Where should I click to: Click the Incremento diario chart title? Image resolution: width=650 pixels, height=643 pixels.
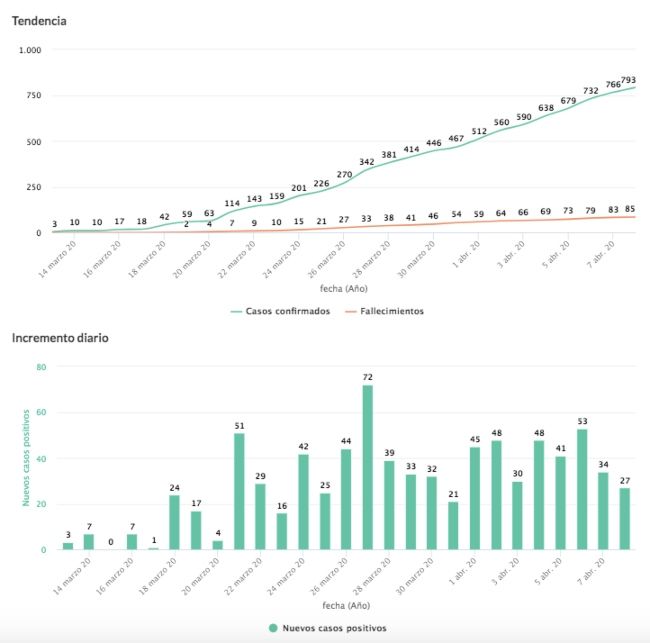pos(59,338)
